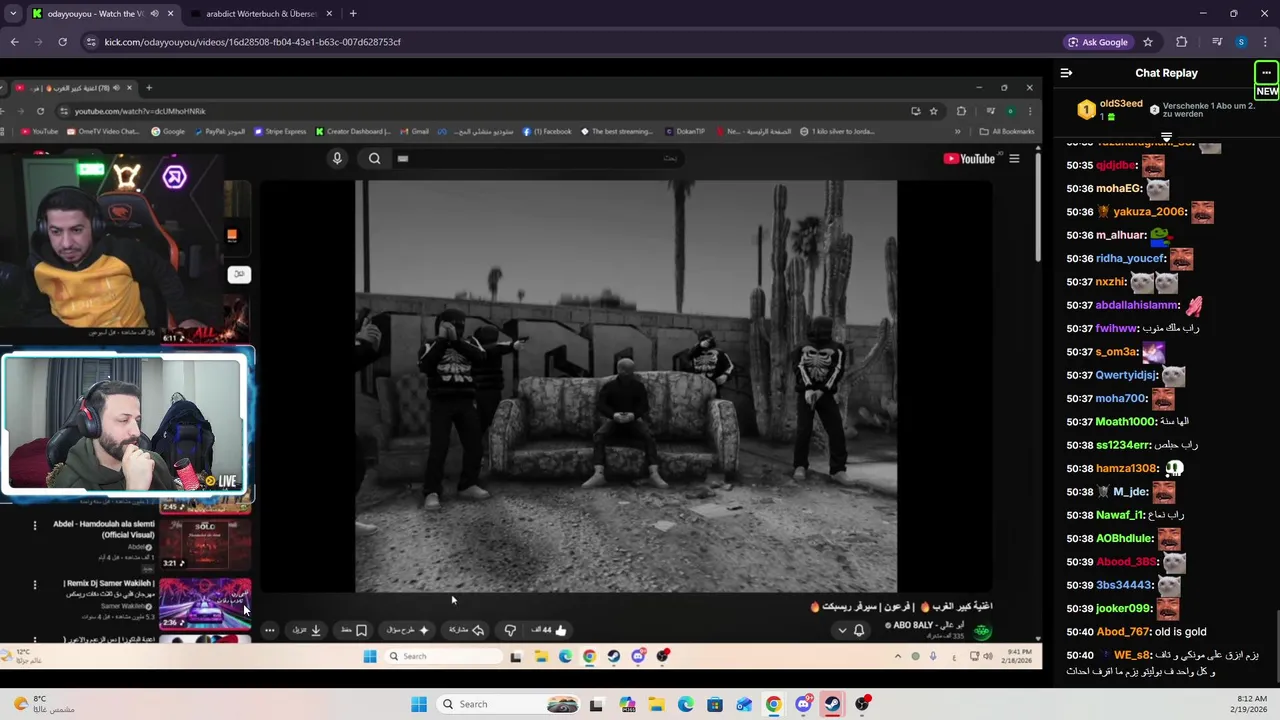This screenshot has width=1280, height=720.
Task: Open Copilot from the taskbar
Action: (627, 704)
